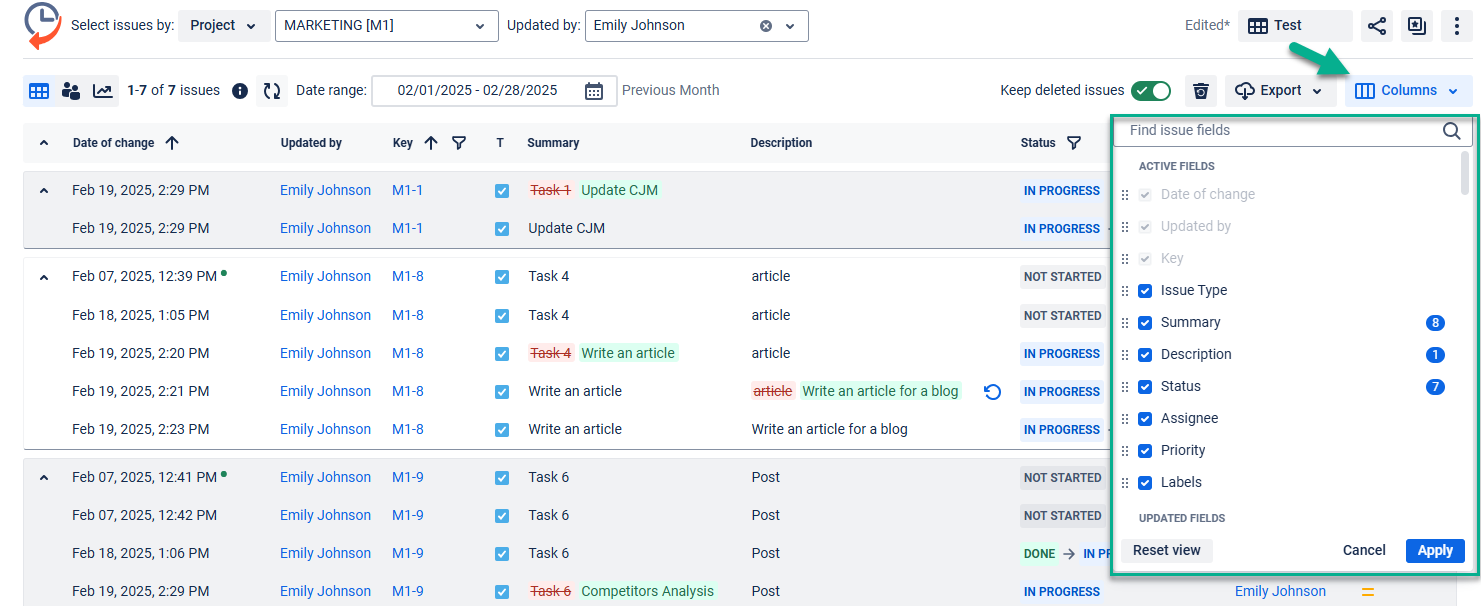The image size is (1481, 606).
Task: Expand the Export dropdown
Action: coord(1280,91)
